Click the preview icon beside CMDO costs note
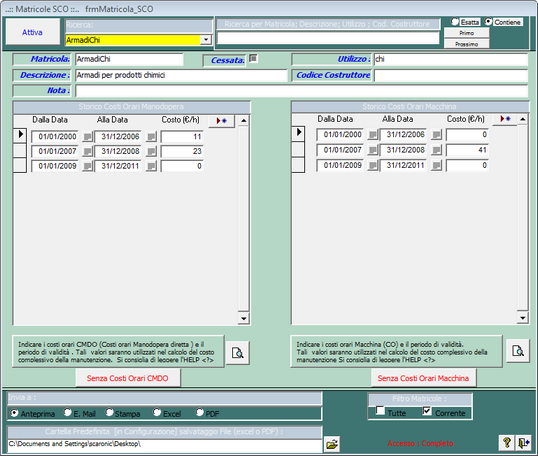 point(237,353)
